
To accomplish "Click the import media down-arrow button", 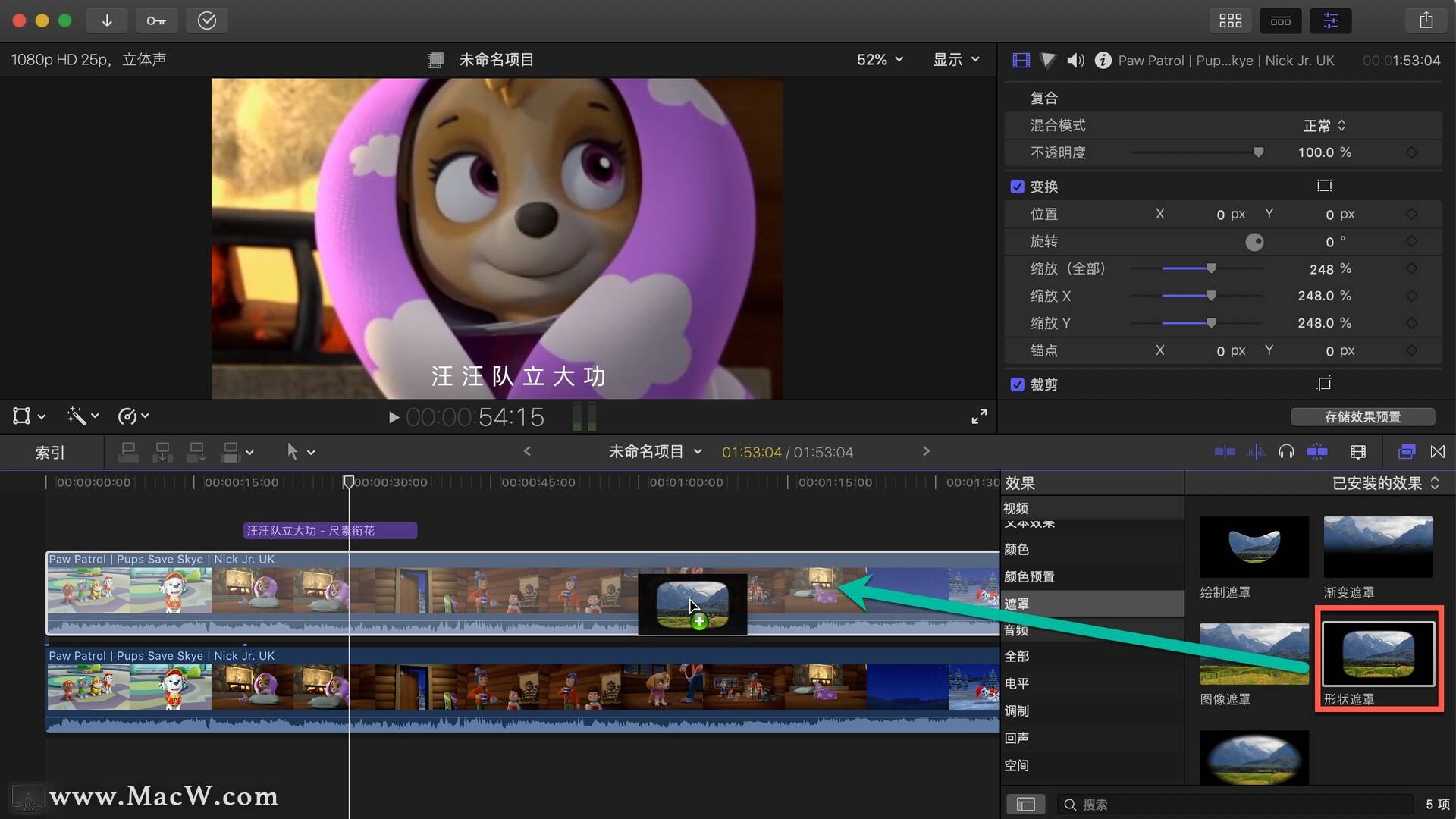I will (107, 20).
